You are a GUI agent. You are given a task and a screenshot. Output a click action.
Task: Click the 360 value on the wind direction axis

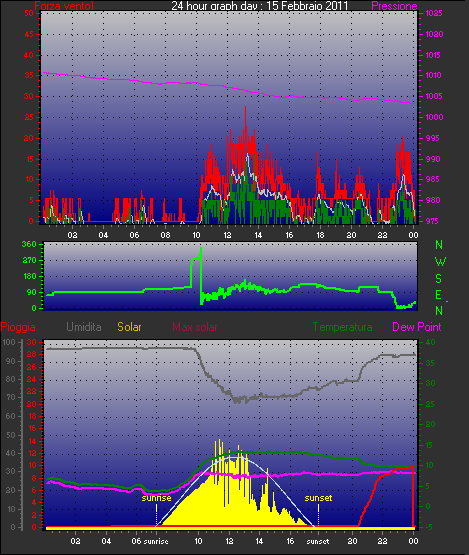[x=29, y=244]
